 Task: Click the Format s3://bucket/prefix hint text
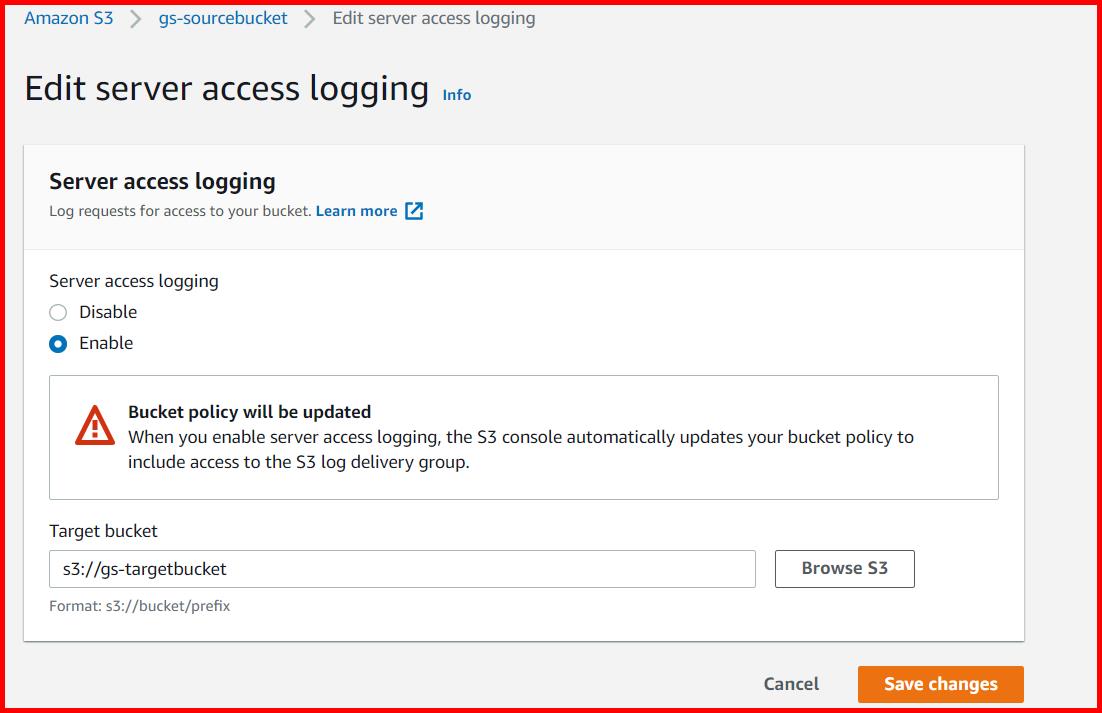[139, 605]
